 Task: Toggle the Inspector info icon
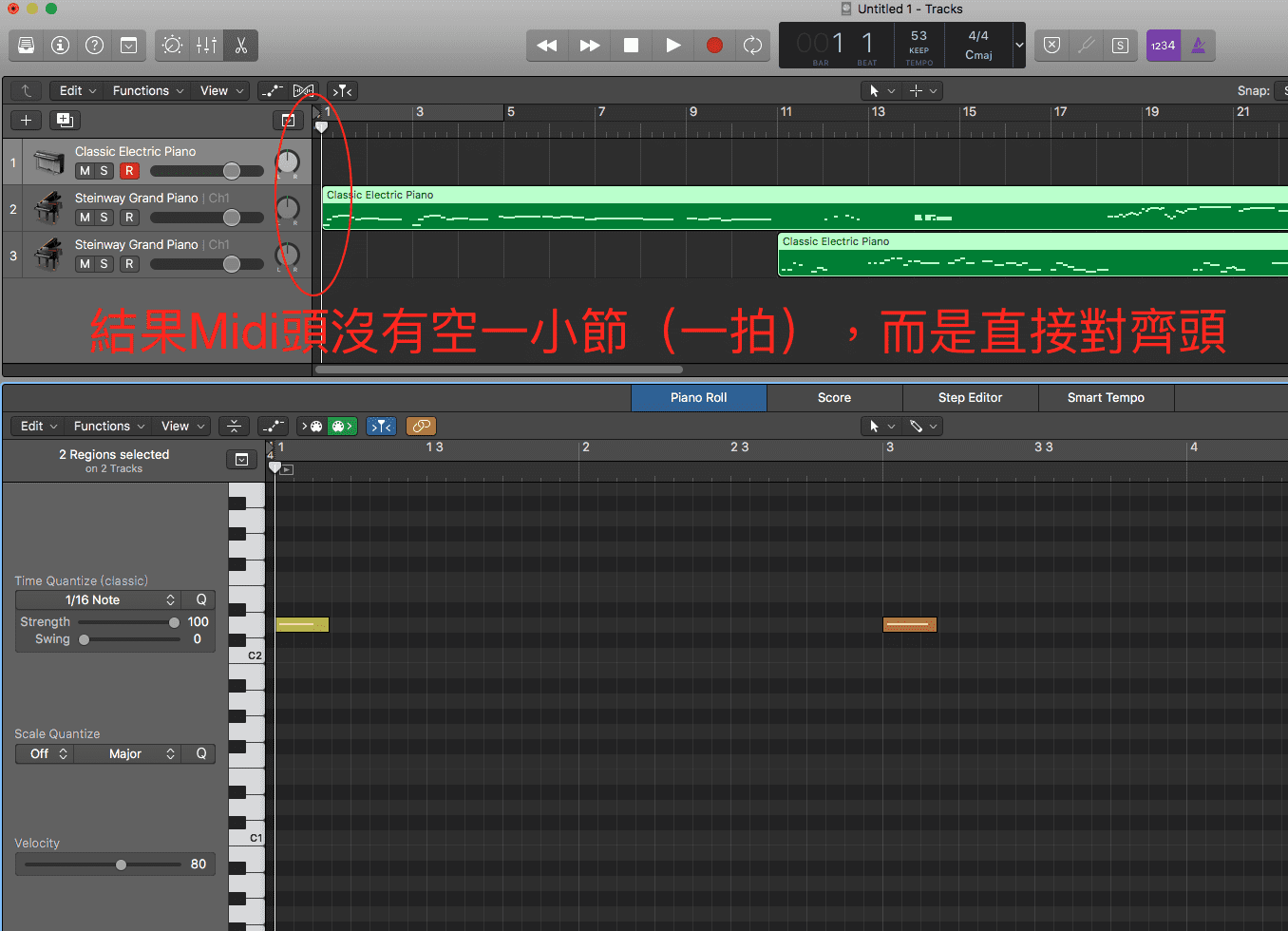pos(61,45)
